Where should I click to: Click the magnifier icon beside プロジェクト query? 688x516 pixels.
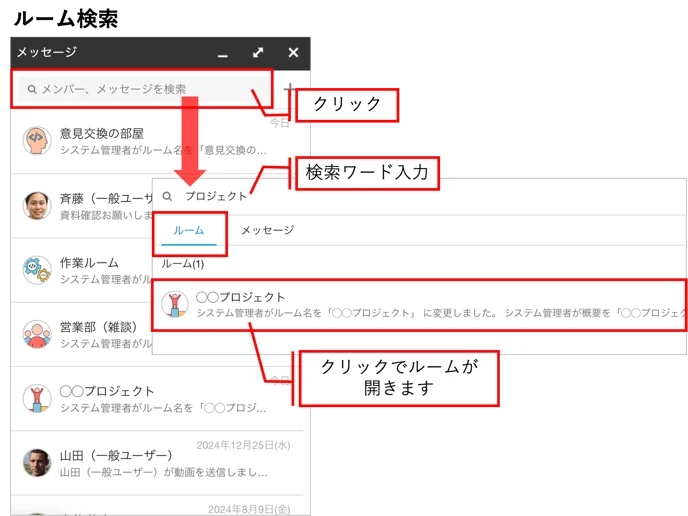[167, 196]
